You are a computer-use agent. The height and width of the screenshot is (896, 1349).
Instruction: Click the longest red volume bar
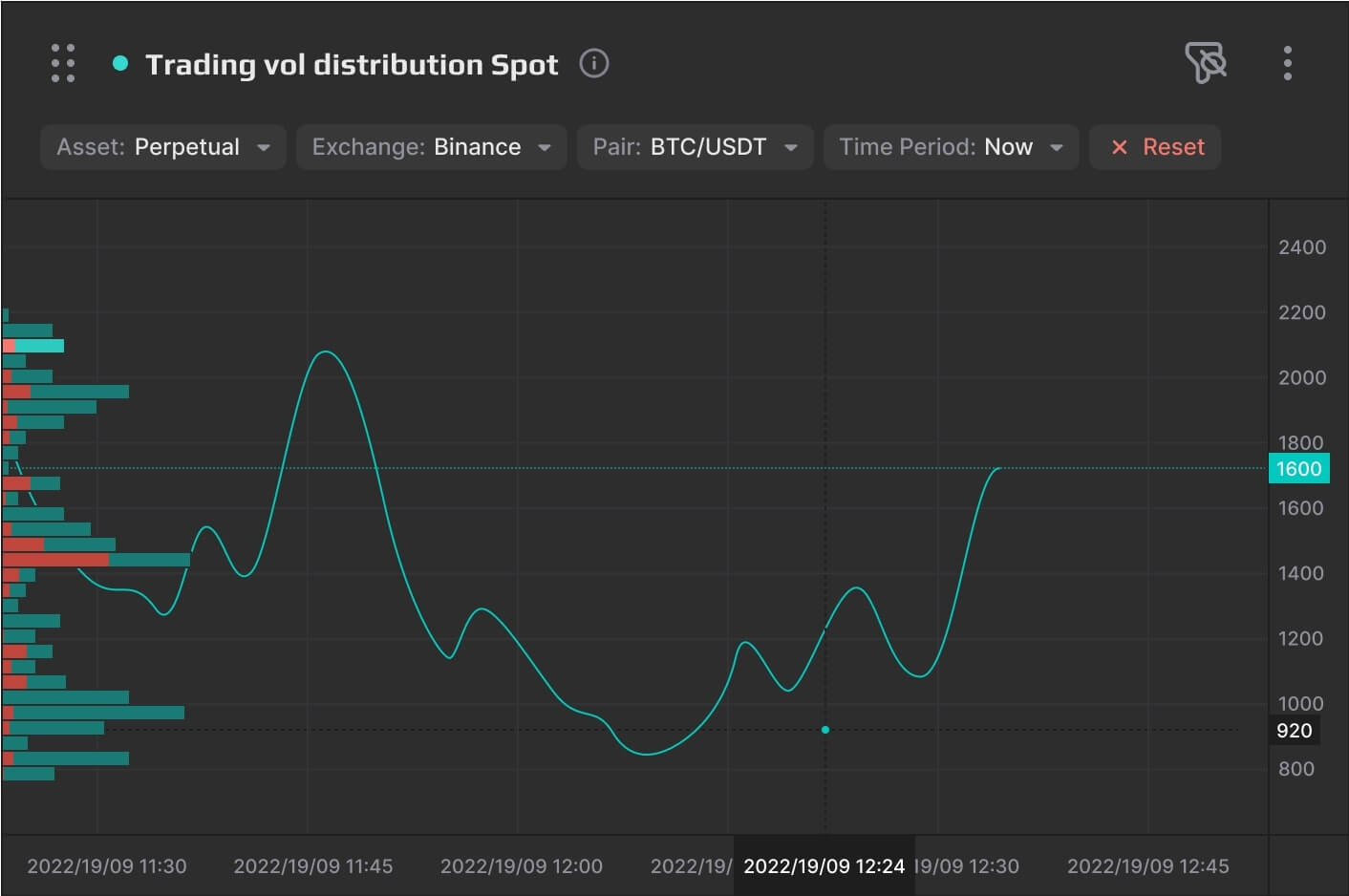[x=55, y=560]
